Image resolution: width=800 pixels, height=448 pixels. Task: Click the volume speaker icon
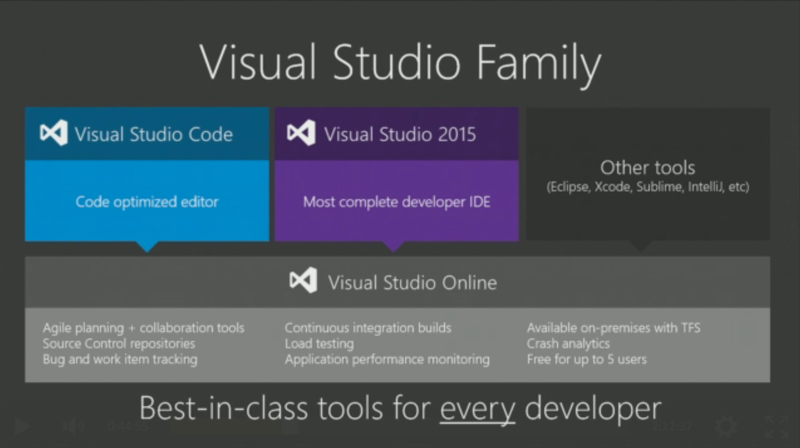pos(72,427)
